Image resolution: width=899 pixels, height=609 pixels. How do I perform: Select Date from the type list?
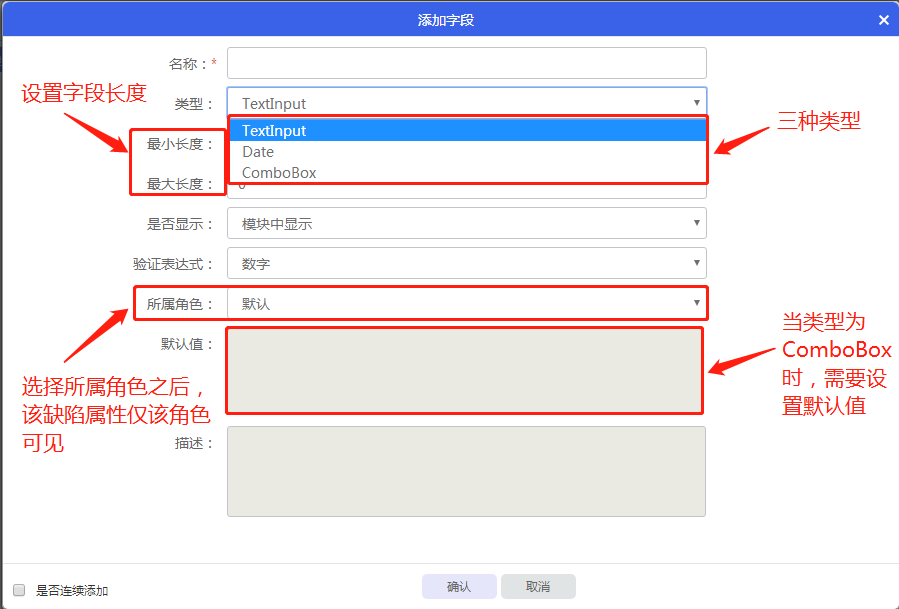pyautogui.click(x=400, y=151)
